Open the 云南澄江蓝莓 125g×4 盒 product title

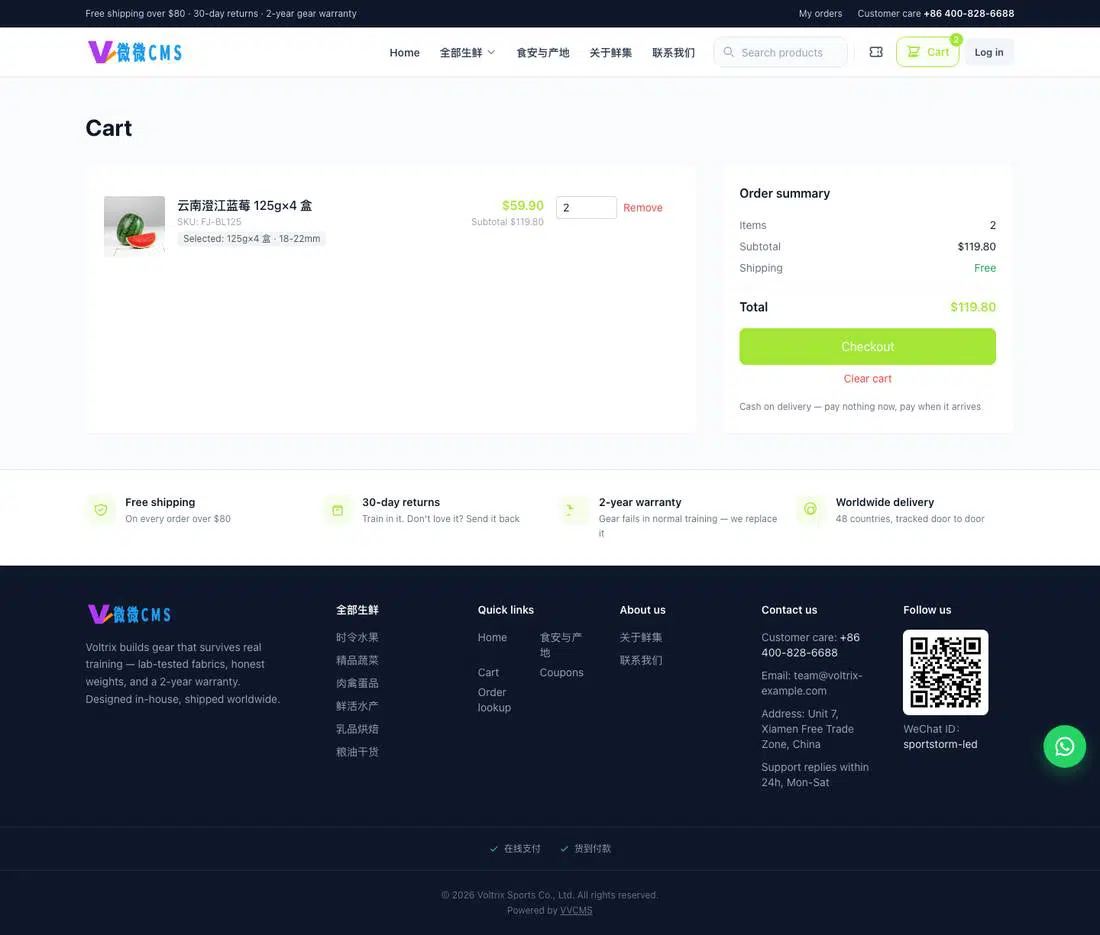(244, 206)
